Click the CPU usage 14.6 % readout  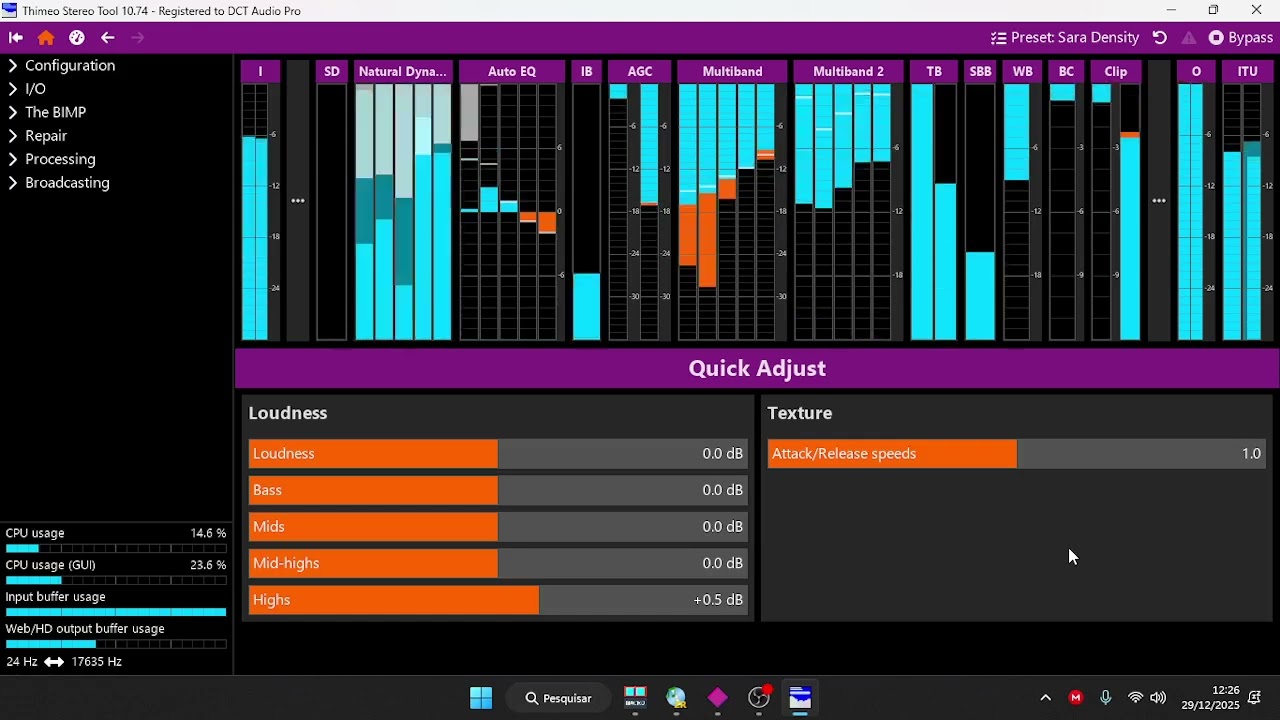116,534
